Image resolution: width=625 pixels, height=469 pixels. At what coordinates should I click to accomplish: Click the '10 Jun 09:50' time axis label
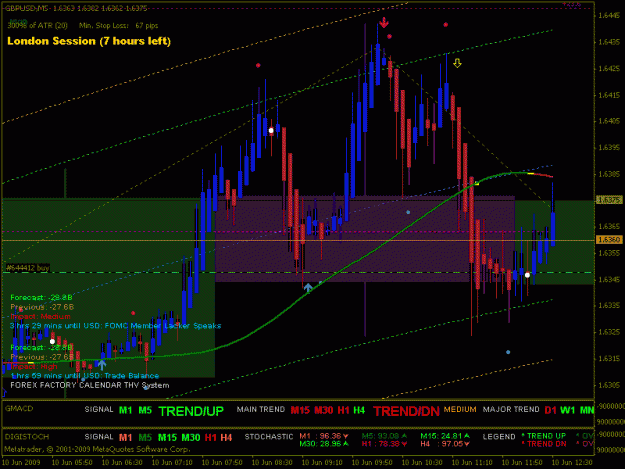(372, 463)
